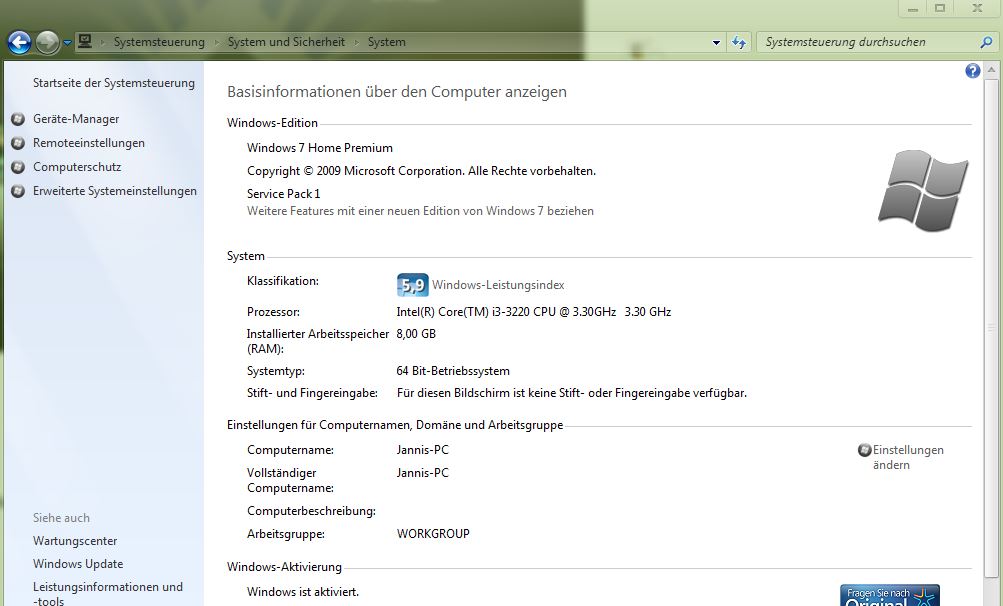Maximize the System window
The image size is (1003, 606).
[x=940, y=8]
